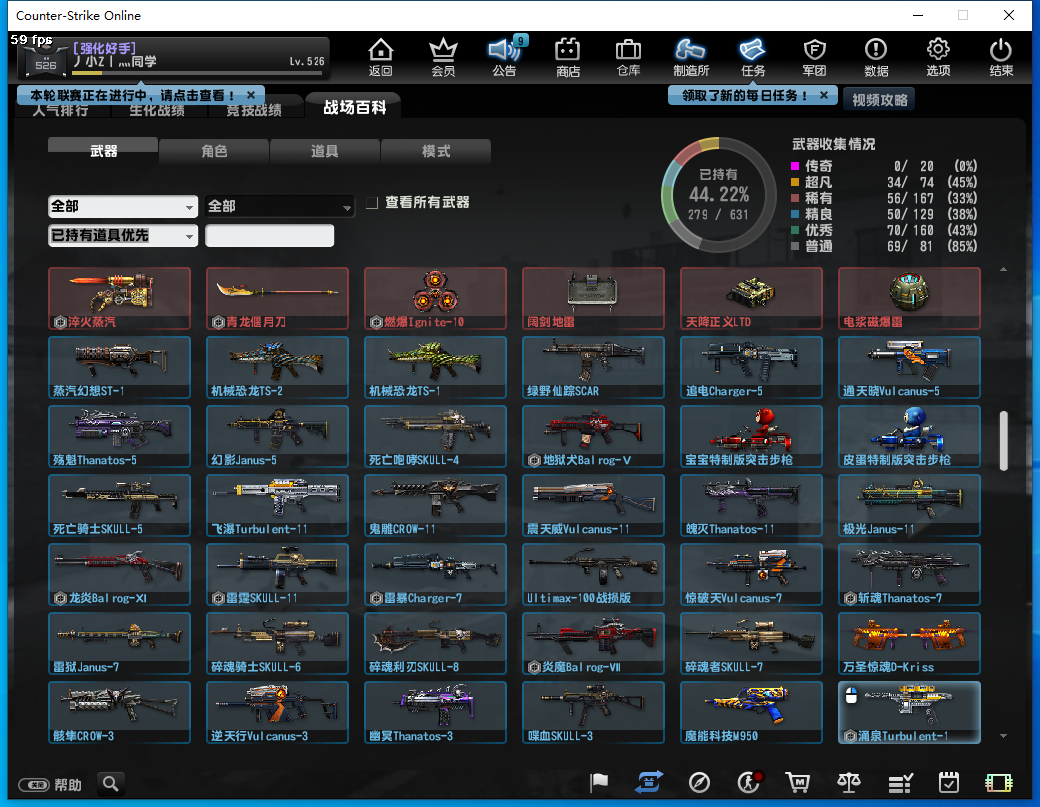The width and height of the screenshot is (1040, 807).
Task: Expand the first 全部 filter dropdown
Action: (x=123, y=206)
